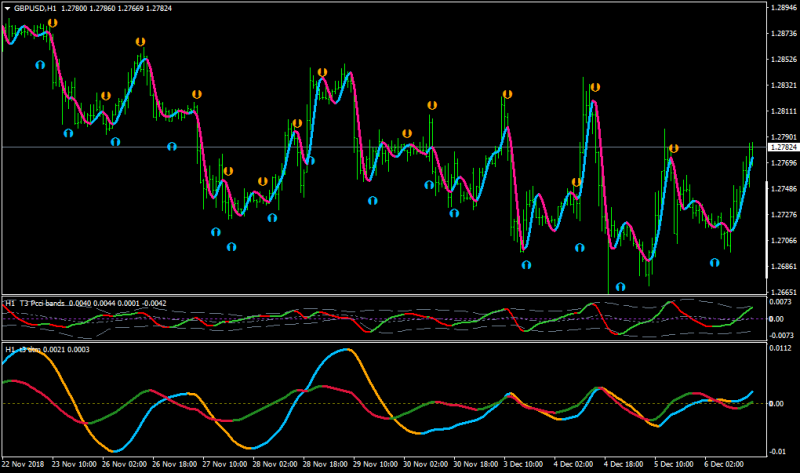
Task: Click the 30 Nov 02:00 time label
Action: 426,464
